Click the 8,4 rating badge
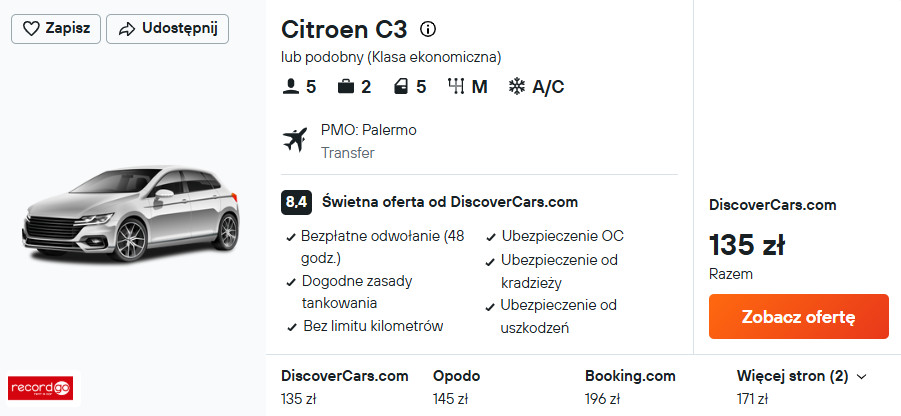Screen dimensions: 901x416 pyautogui.click(x=296, y=201)
